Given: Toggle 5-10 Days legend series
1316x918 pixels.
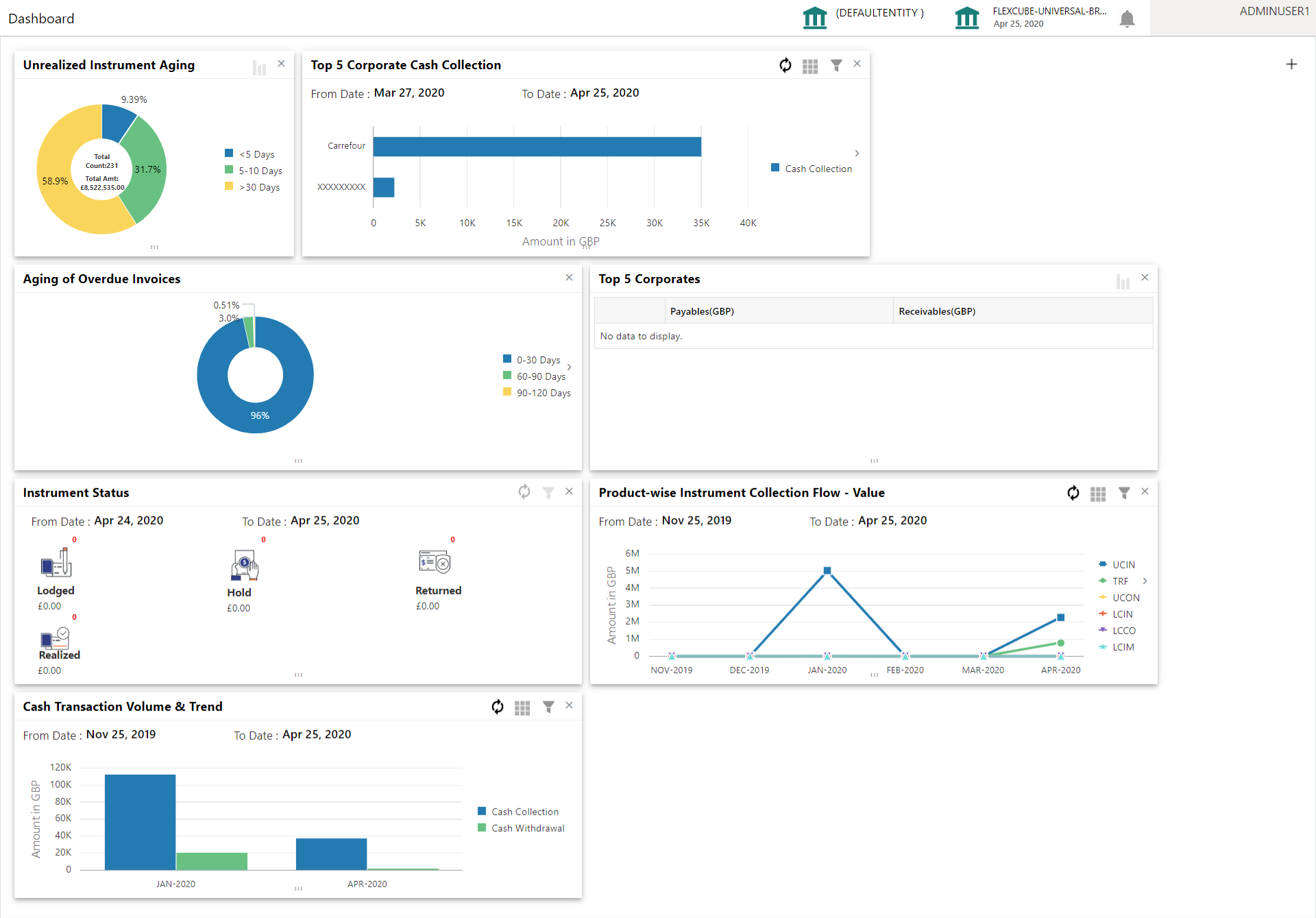Looking at the screenshot, I should click(x=254, y=170).
